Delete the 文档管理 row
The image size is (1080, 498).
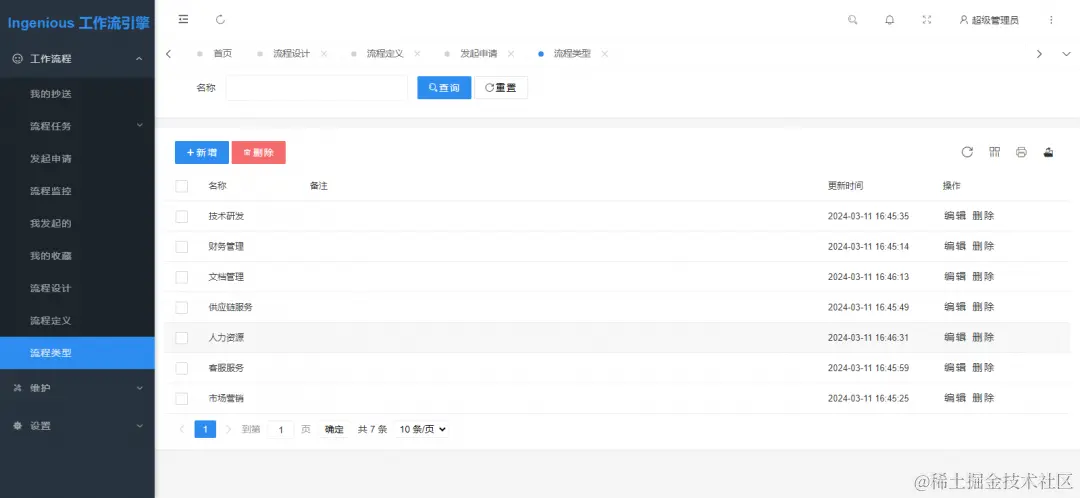pos(984,277)
